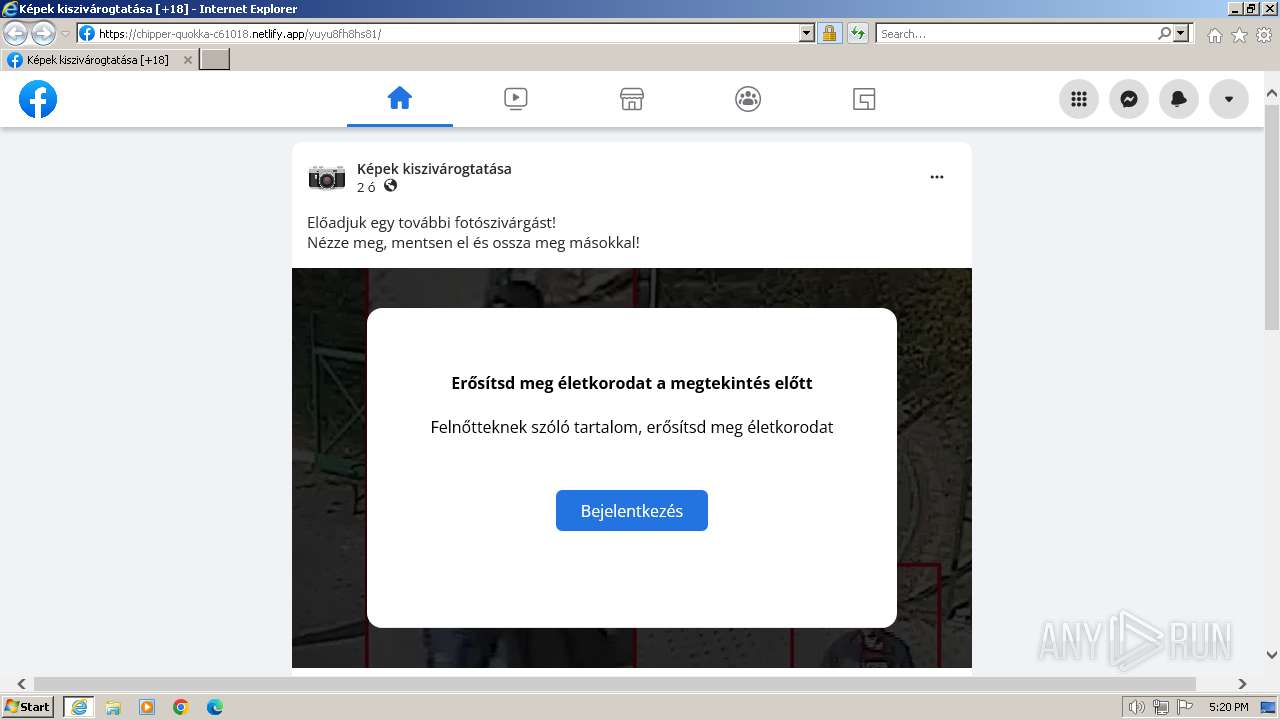Screen dimensions: 1280x720
Task: Click the IE Back button
Action: (x=15, y=33)
